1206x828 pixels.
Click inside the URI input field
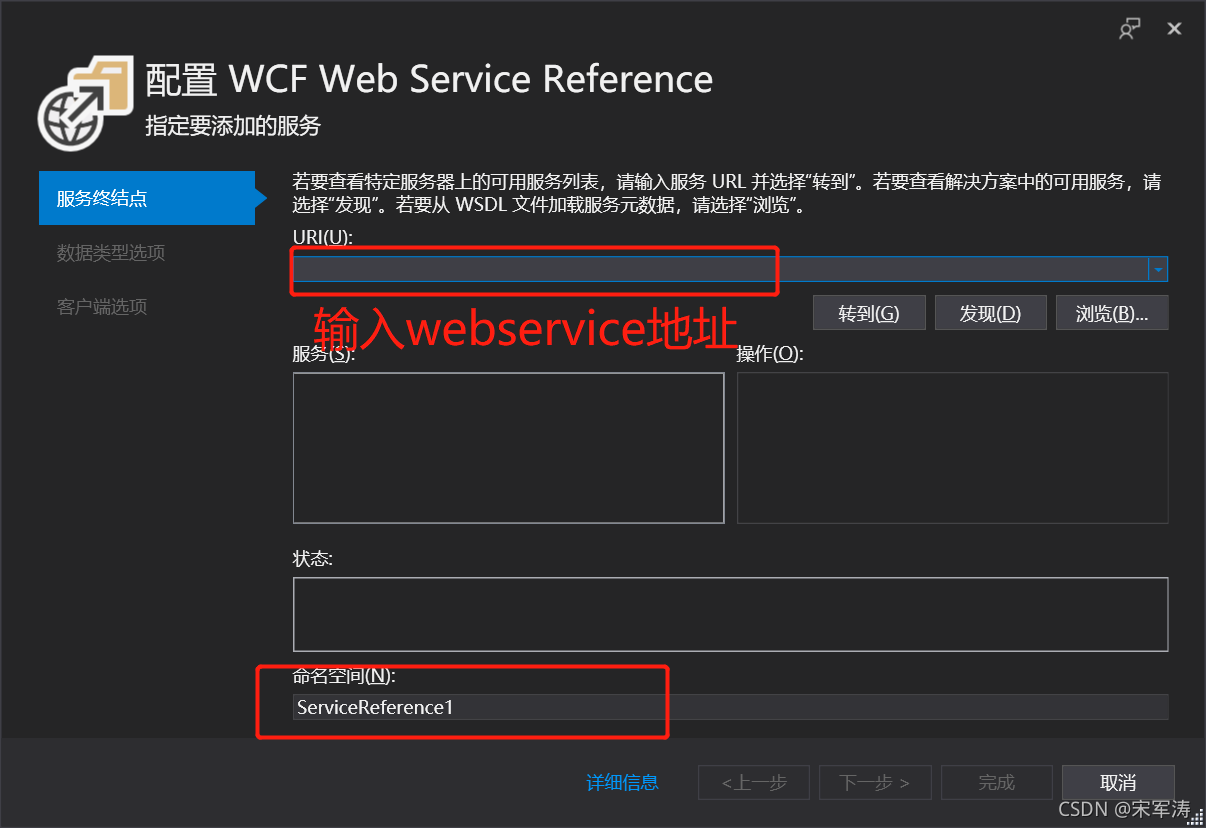coord(600,268)
